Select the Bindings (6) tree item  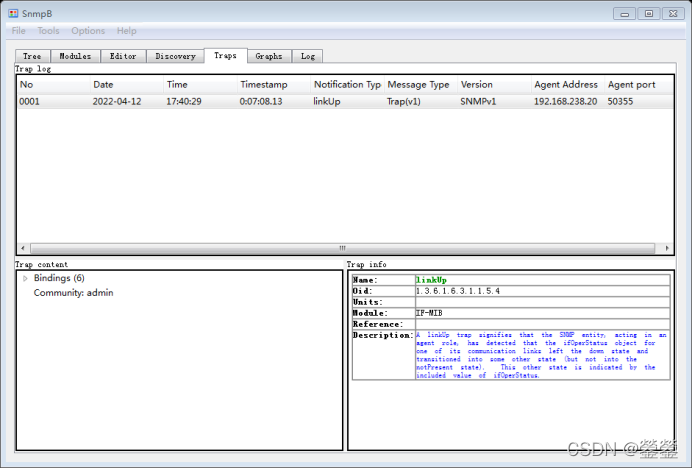pos(59,278)
